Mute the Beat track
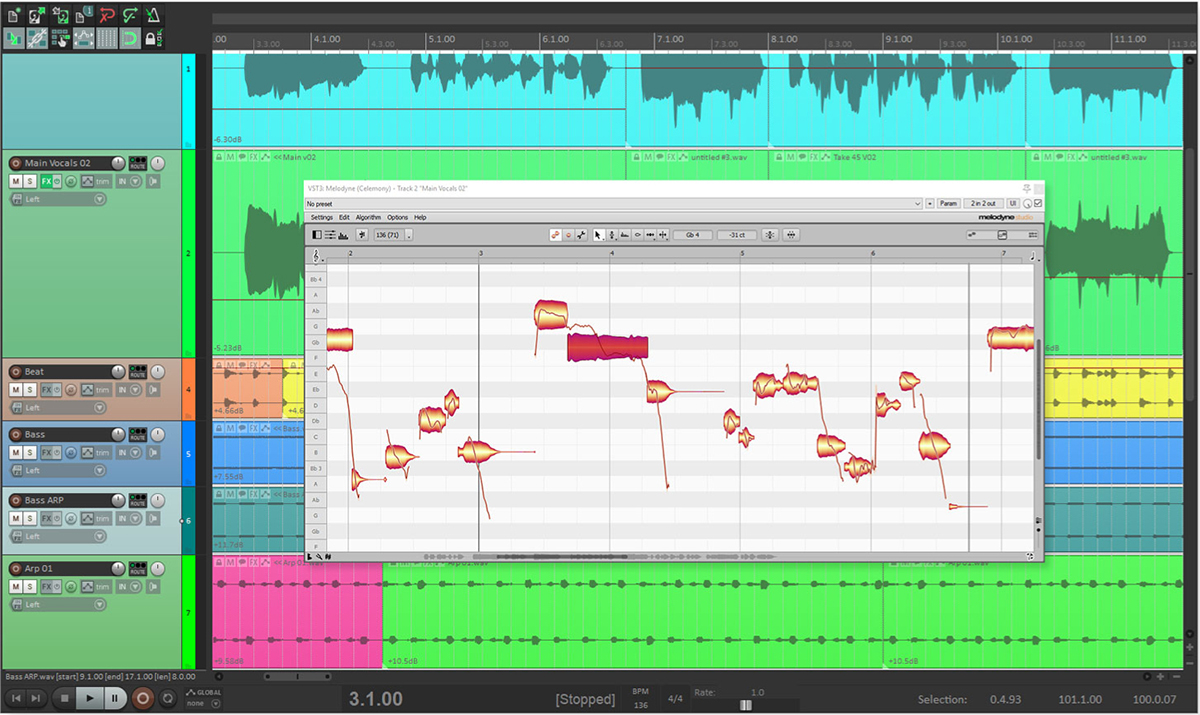The height and width of the screenshot is (715, 1200). [x=16, y=389]
